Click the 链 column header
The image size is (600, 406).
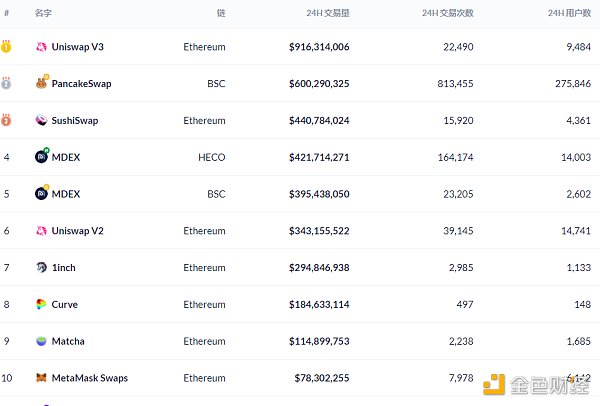pos(220,13)
